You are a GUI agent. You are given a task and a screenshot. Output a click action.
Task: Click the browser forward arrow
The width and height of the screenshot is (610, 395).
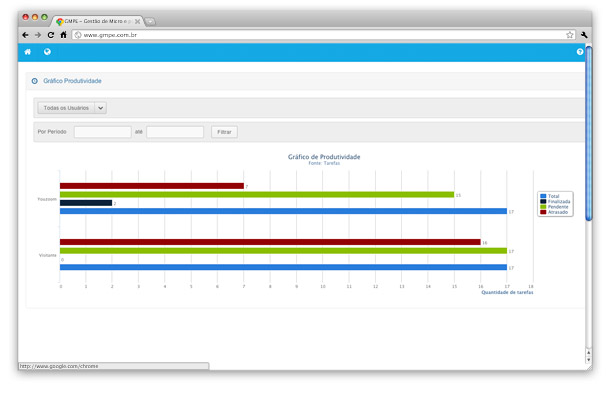38,35
